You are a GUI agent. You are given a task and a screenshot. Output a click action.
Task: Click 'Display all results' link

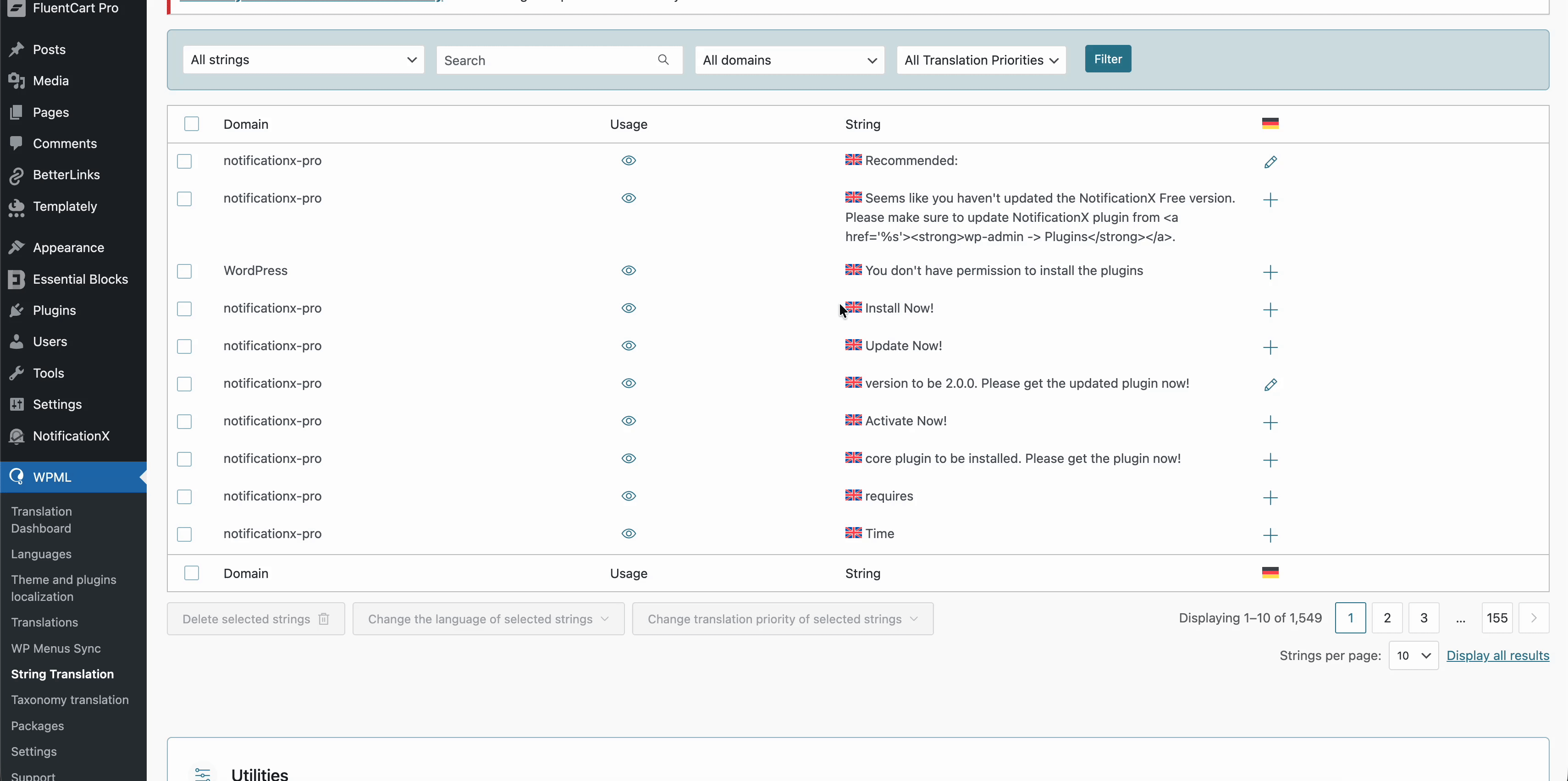coord(1497,655)
